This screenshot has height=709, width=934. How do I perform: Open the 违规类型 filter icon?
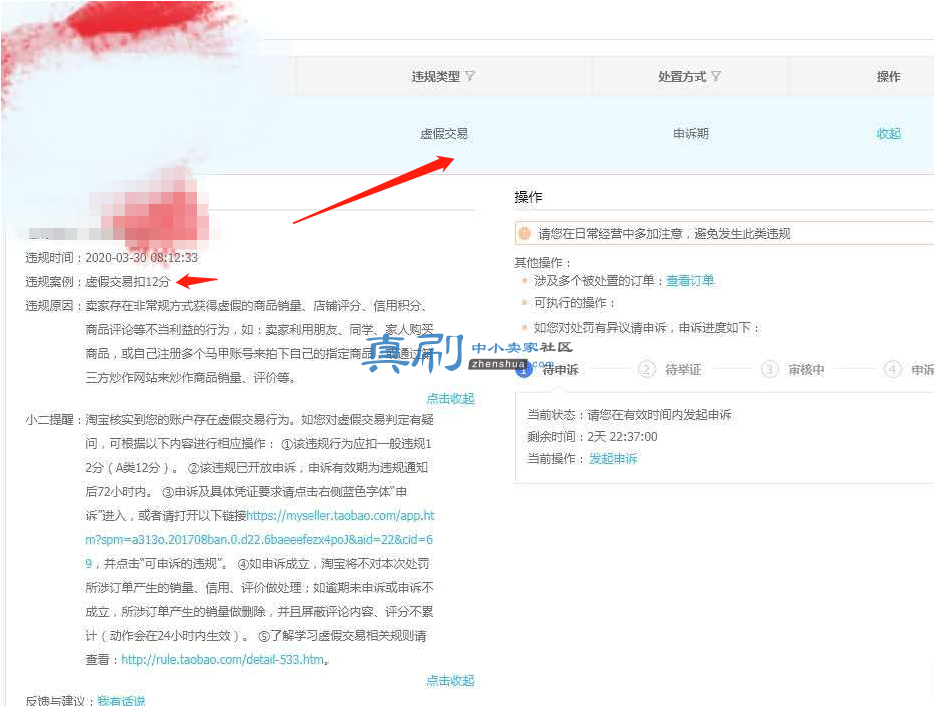tap(470, 76)
